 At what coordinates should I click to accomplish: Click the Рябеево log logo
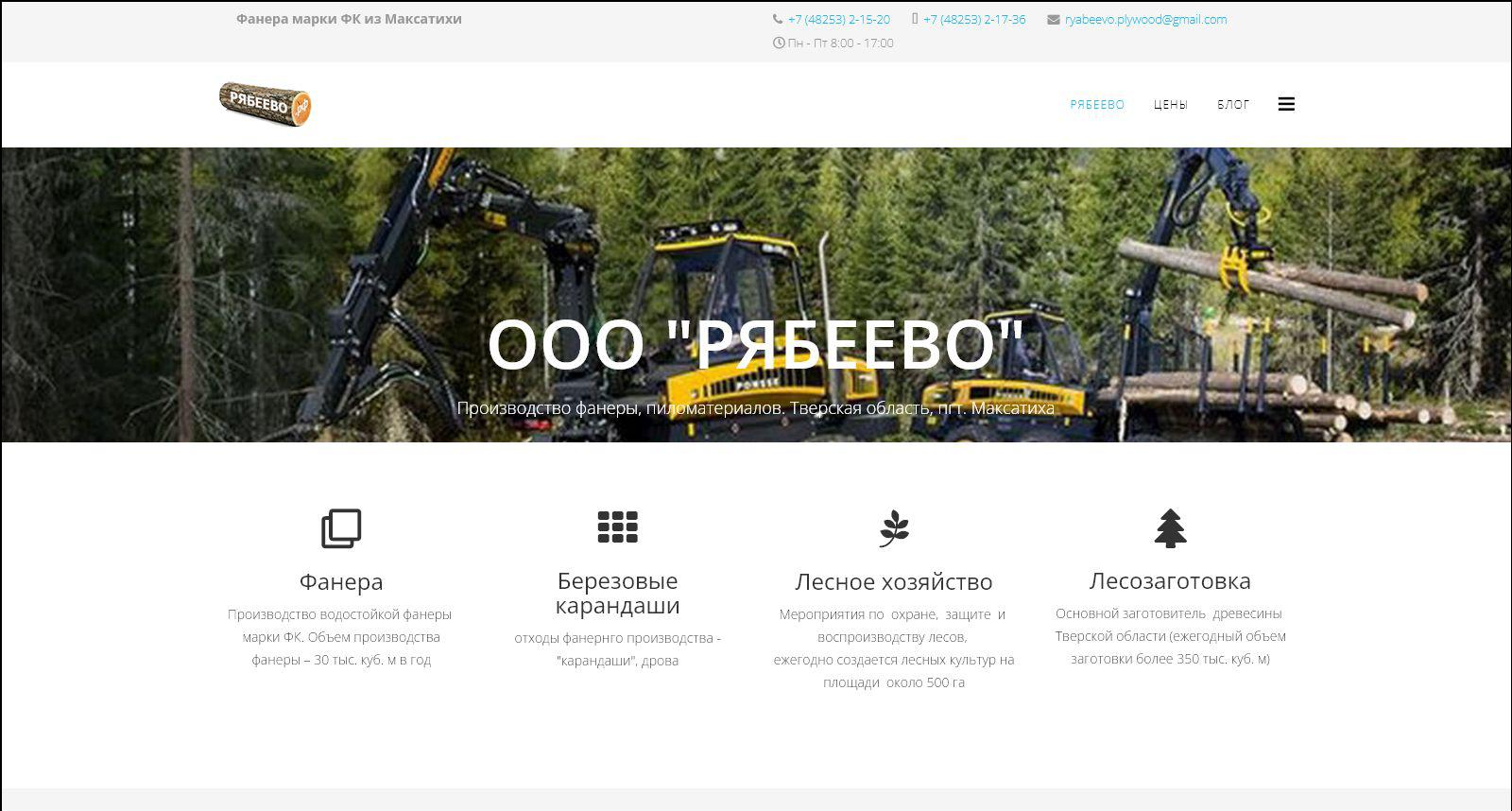pos(266,104)
